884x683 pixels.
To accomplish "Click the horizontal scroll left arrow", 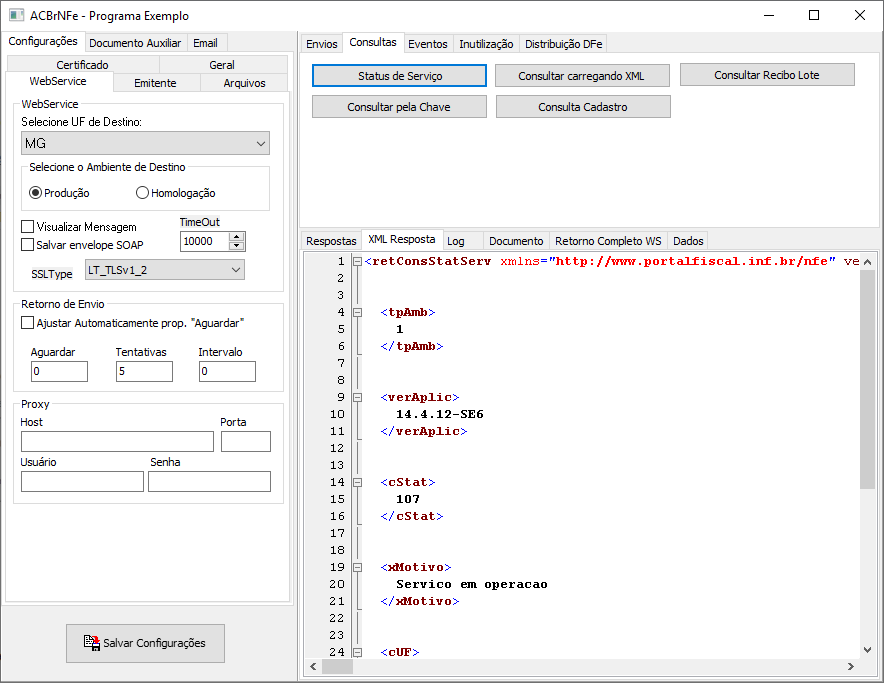I will 313,667.
